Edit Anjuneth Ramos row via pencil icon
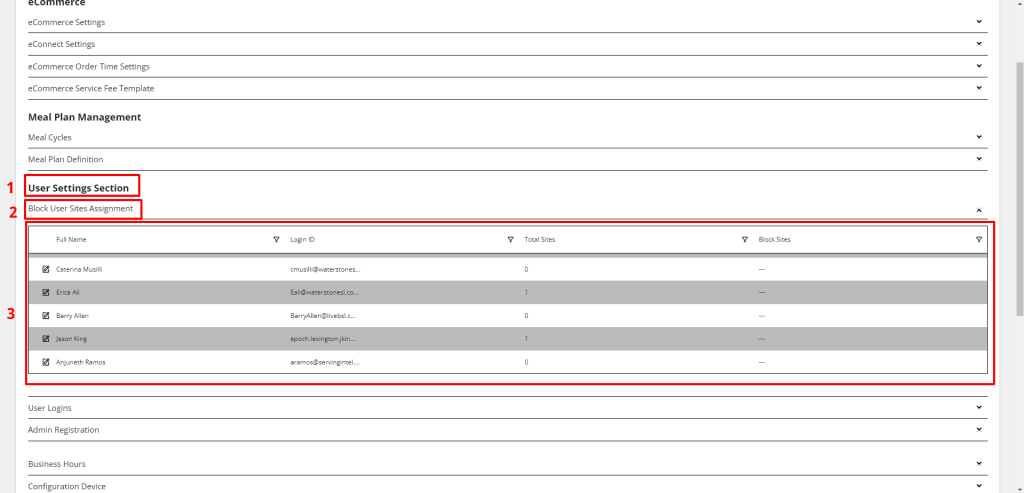The image size is (1024, 493). [46, 362]
